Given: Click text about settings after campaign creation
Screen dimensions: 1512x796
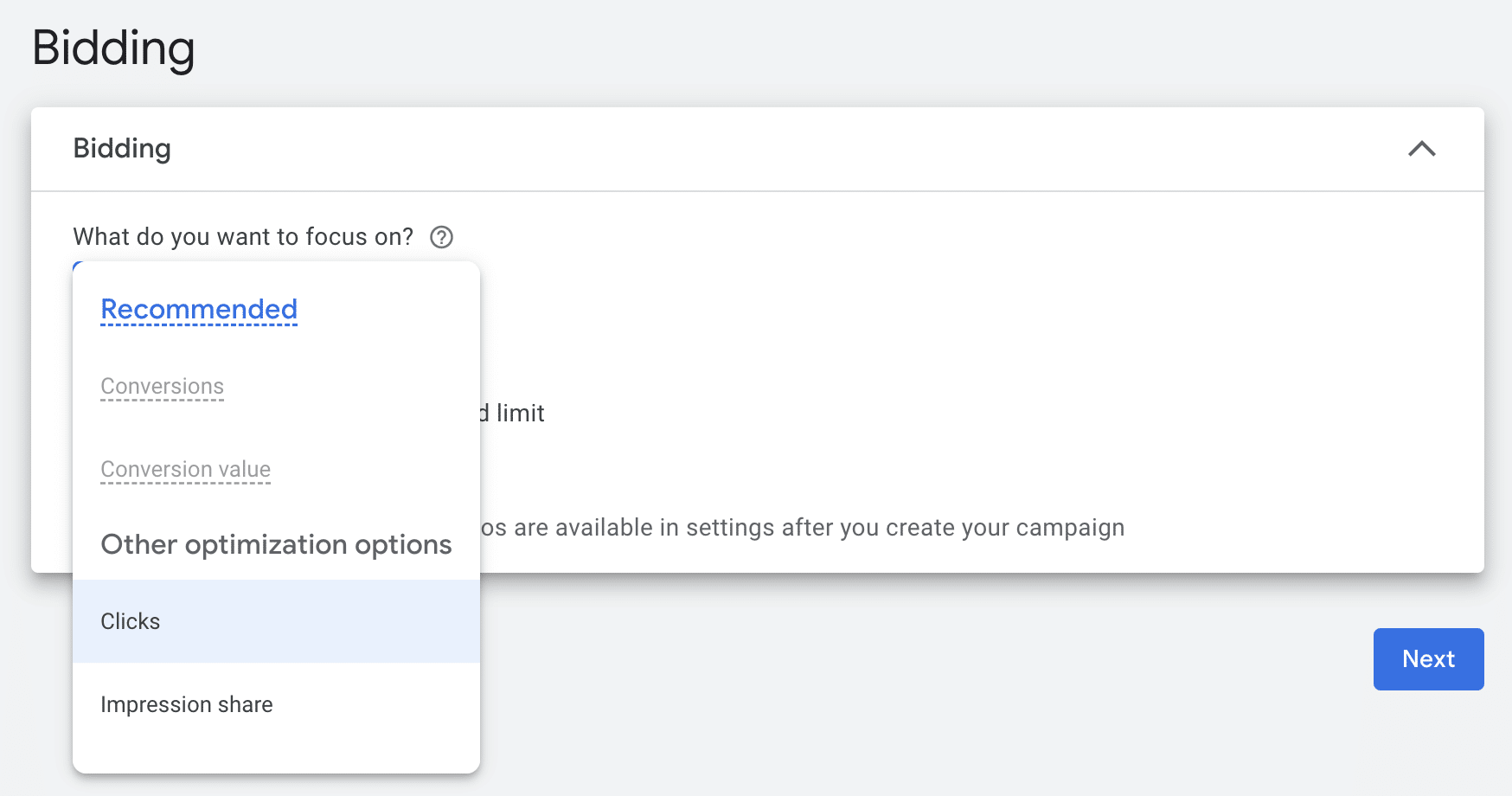Looking at the screenshot, I should pos(803,528).
